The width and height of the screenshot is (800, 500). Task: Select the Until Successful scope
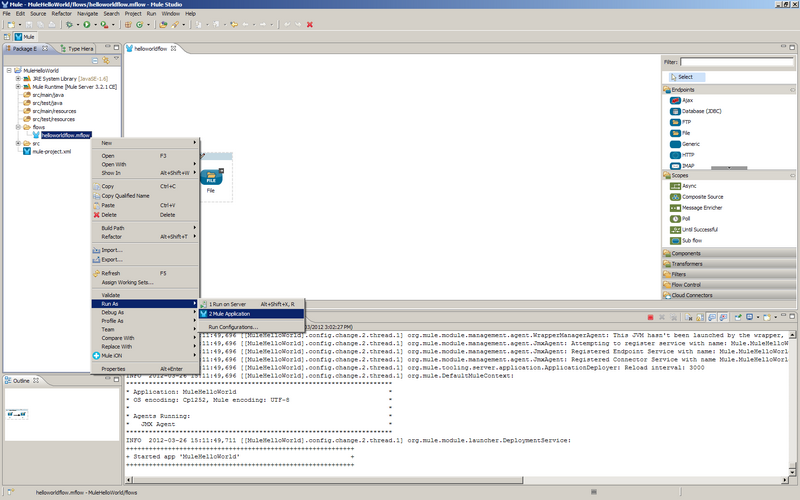tap(694, 230)
